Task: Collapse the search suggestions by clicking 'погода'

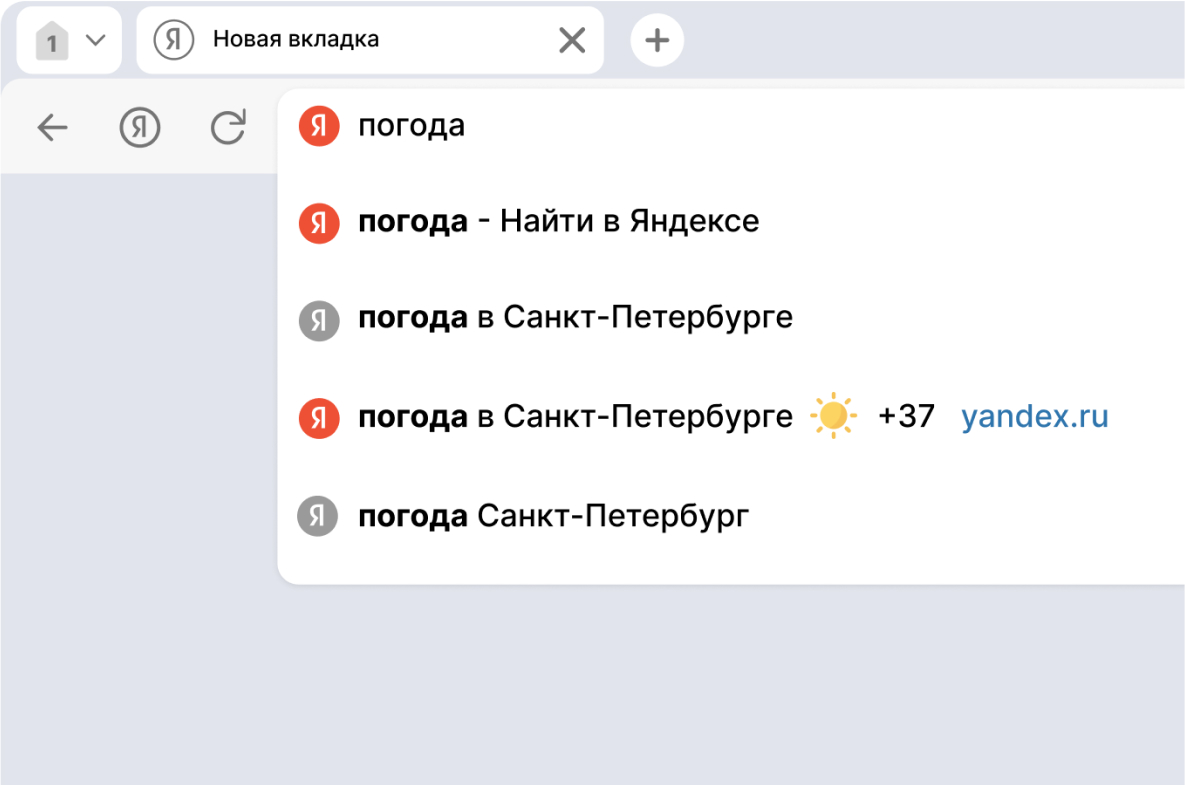Action: [412, 126]
